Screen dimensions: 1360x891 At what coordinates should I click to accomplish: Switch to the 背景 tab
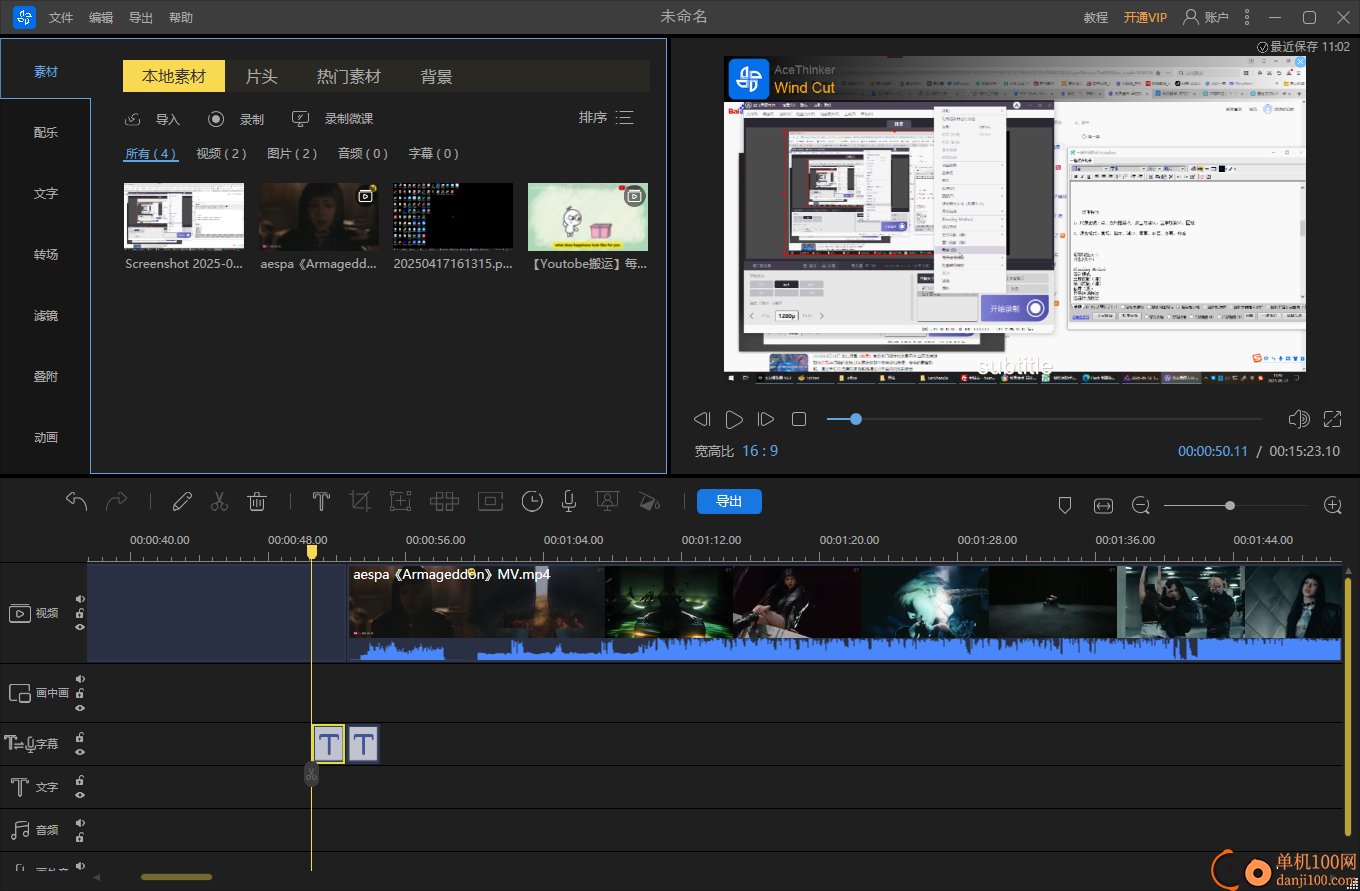437,76
